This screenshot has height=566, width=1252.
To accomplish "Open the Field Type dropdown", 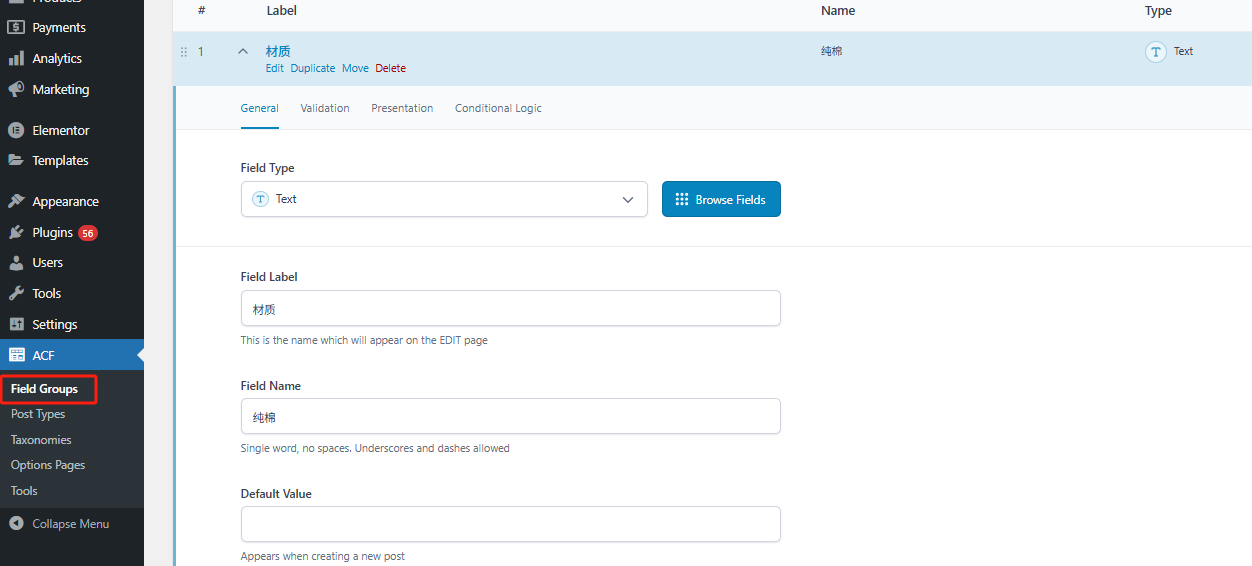I will (x=444, y=199).
